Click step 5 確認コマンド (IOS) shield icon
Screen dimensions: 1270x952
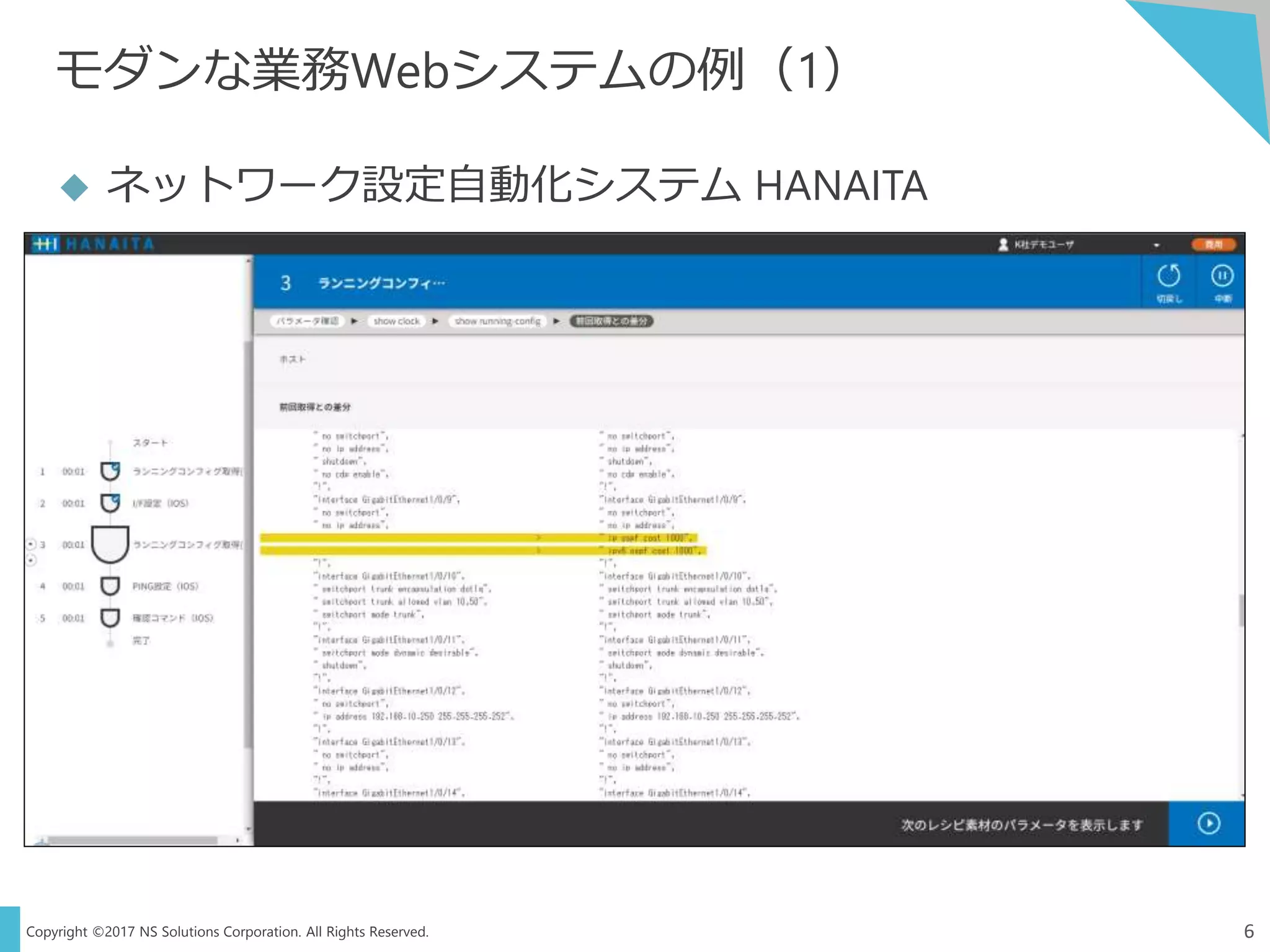click(x=110, y=618)
